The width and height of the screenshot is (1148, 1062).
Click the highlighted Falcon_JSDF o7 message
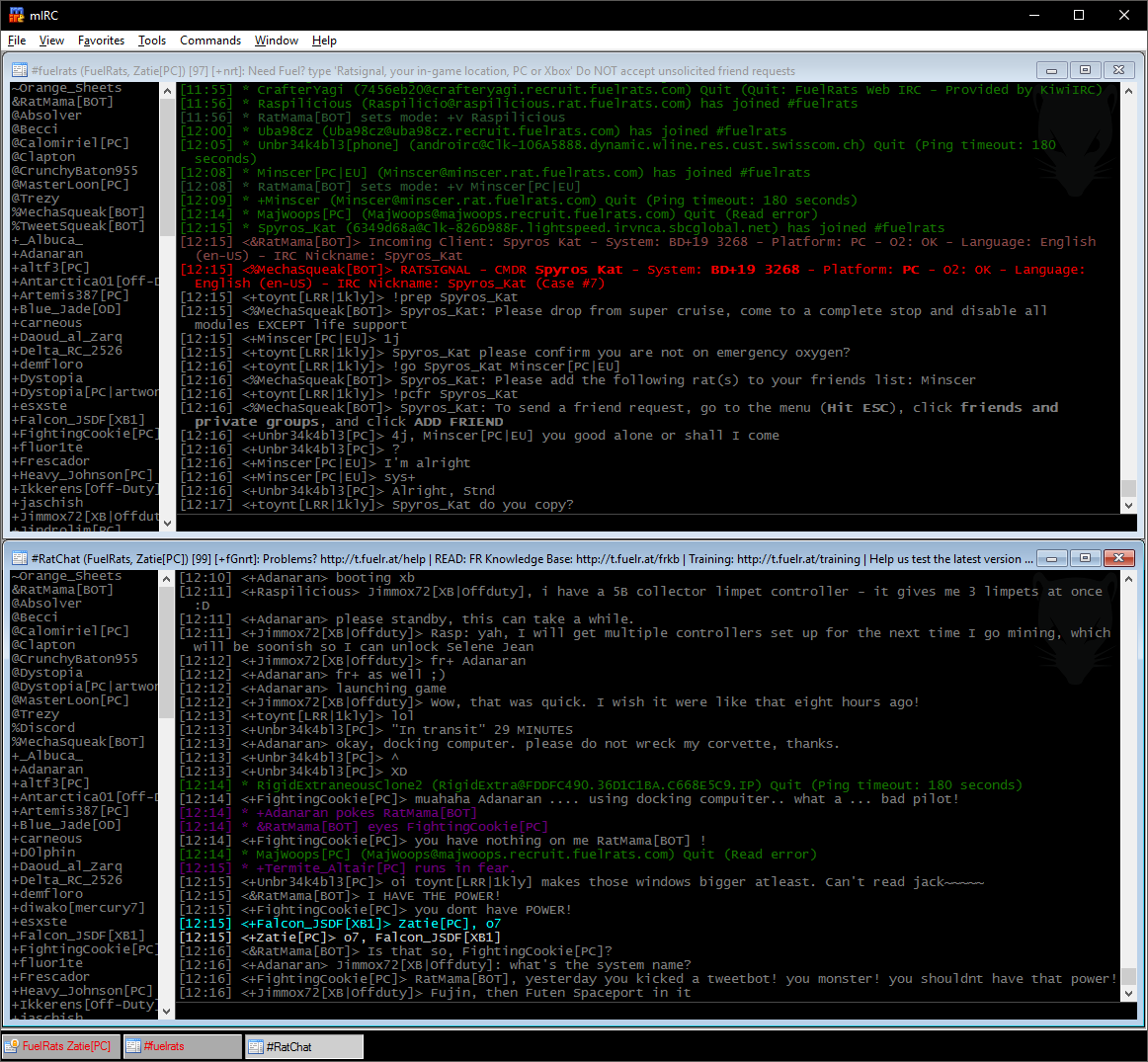click(x=341, y=924)
